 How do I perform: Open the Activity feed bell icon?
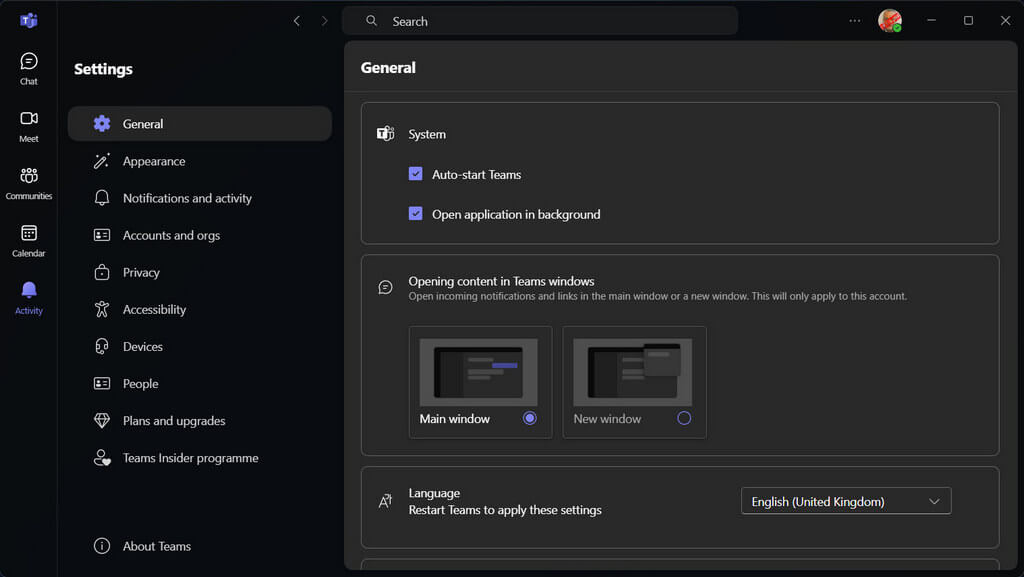(x=29, y=289)
